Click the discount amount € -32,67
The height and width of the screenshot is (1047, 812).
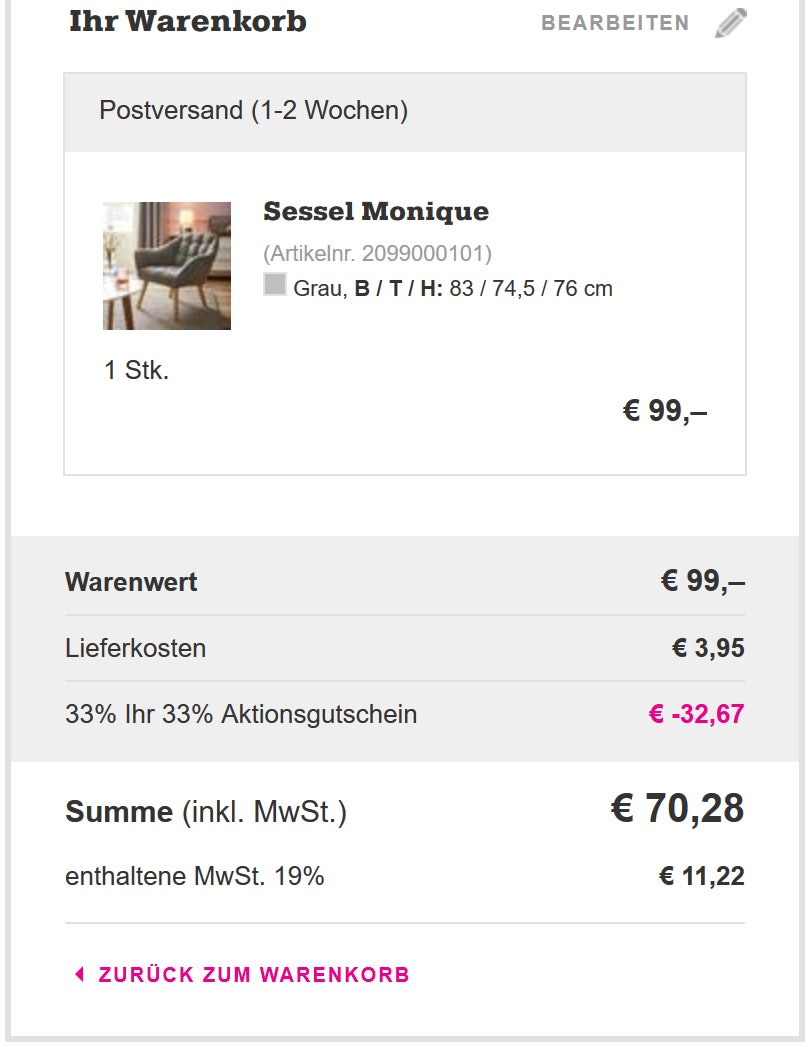(x=696, y=715)
